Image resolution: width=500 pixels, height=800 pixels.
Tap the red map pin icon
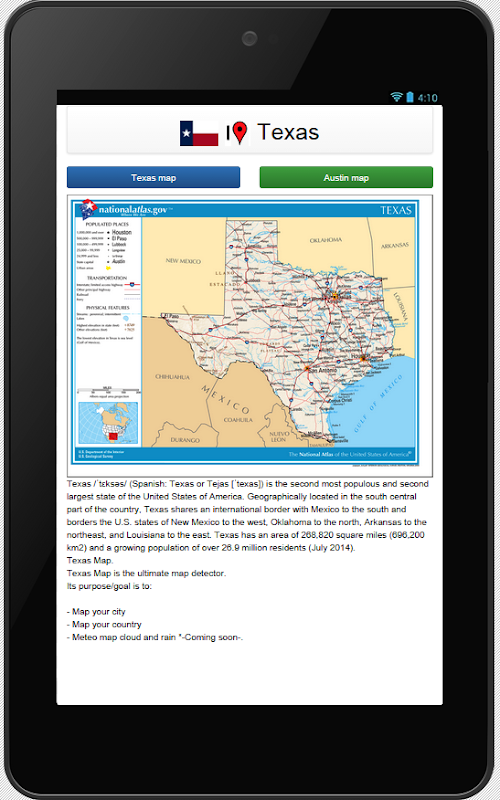pos(239,133)
